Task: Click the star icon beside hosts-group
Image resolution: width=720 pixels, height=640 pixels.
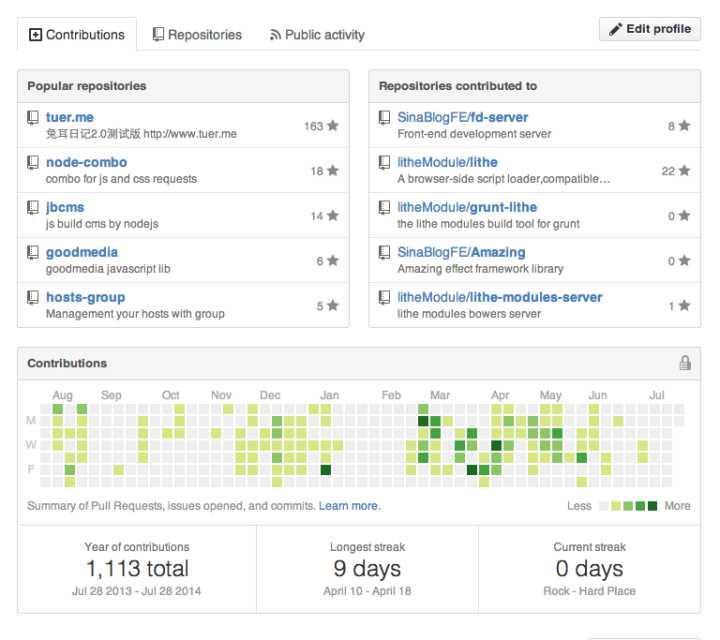Action: click(332, 306)
